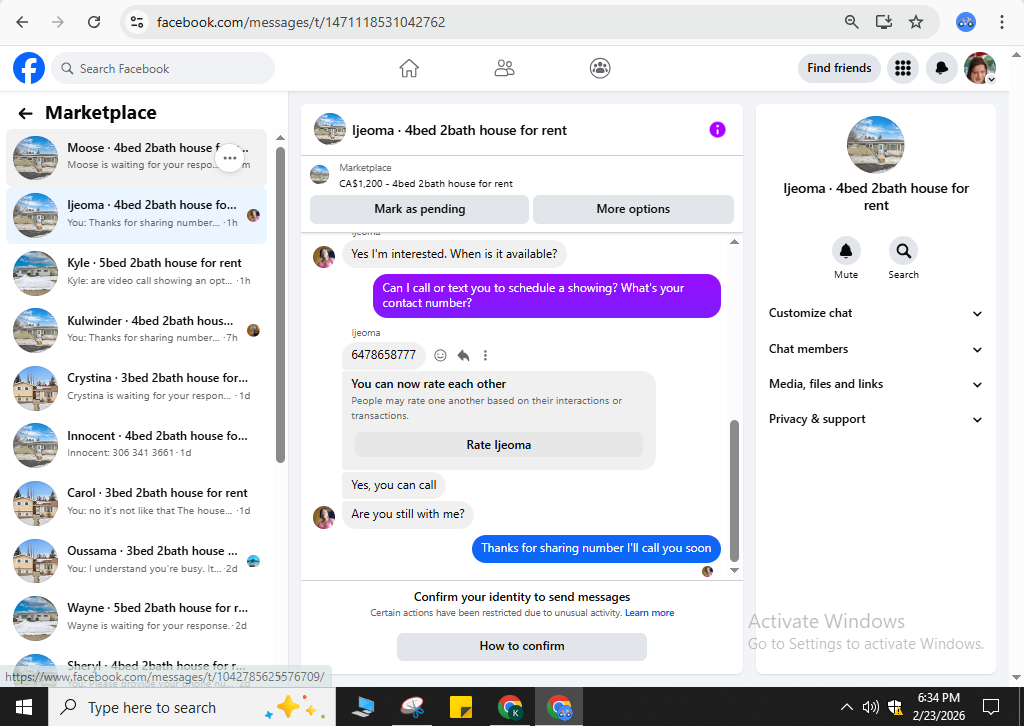1024x726 pixels.
Task: Open the Snipping Tool taskbar icon
Action: (413, 707)
